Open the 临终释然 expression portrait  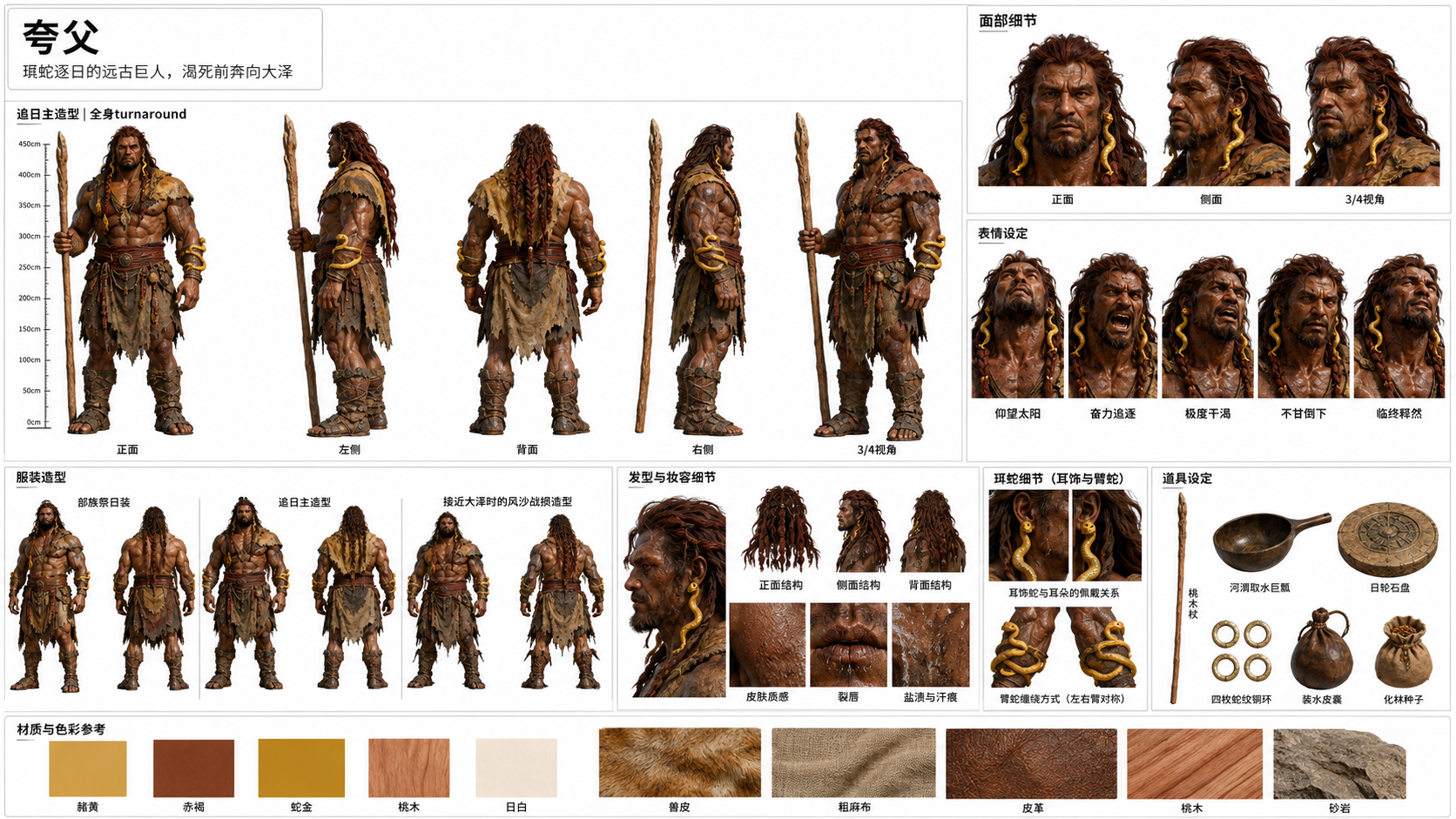pos(1399,326)
